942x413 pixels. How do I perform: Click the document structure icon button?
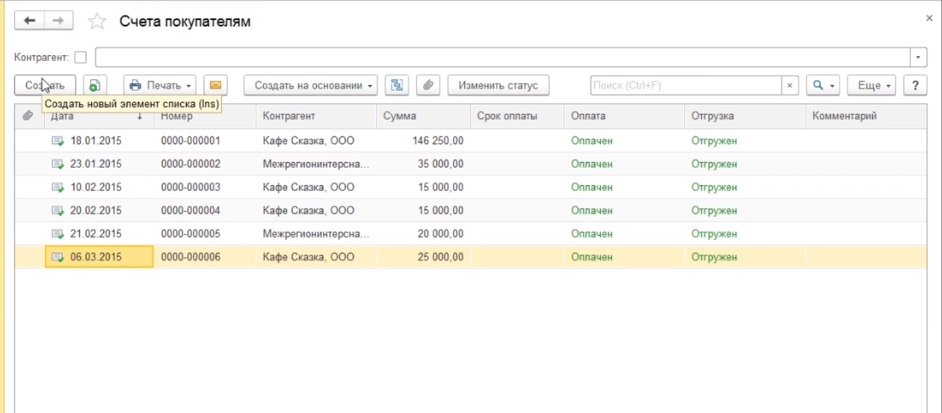point(397,86)
